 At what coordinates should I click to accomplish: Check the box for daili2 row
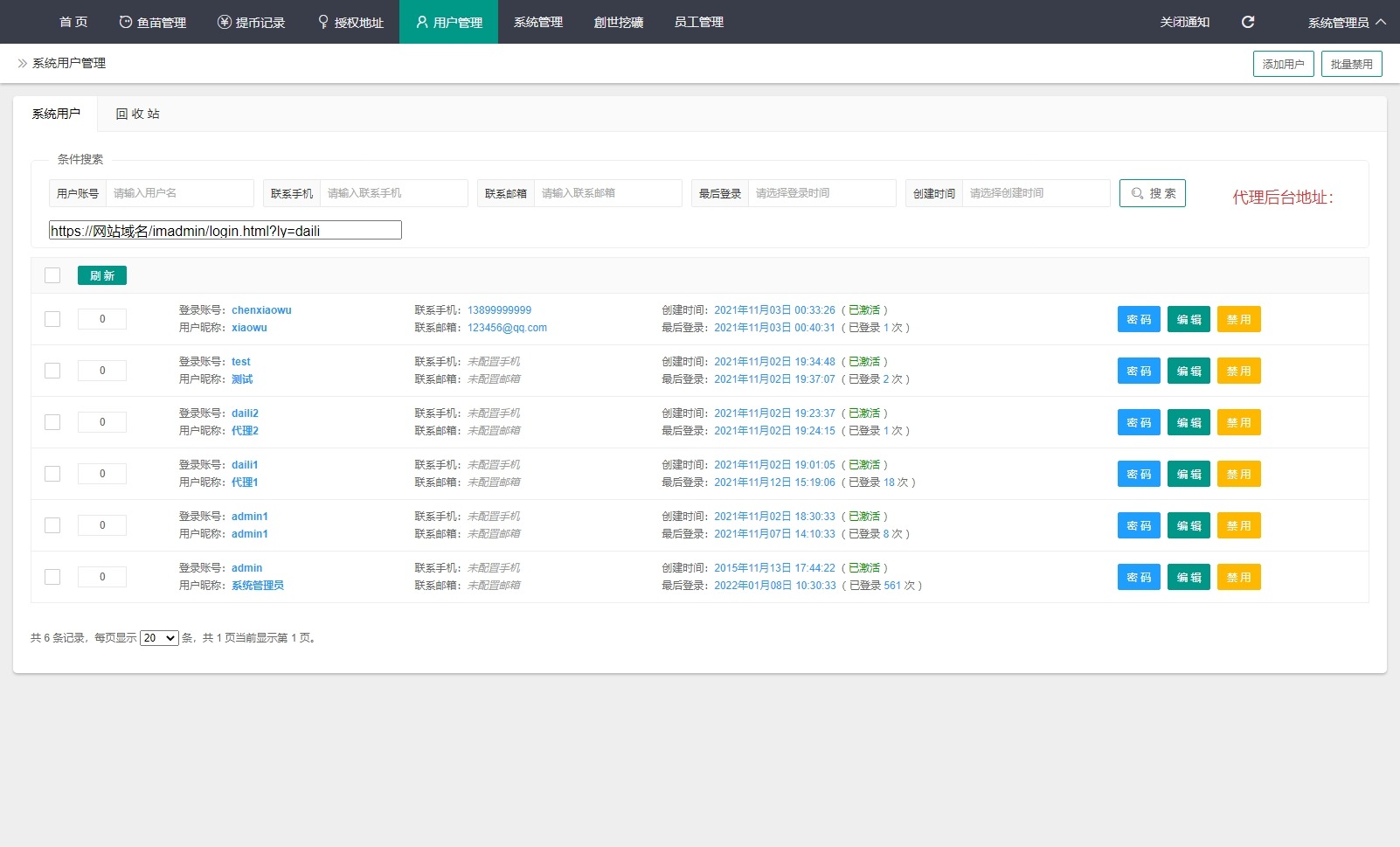(52, 422)
